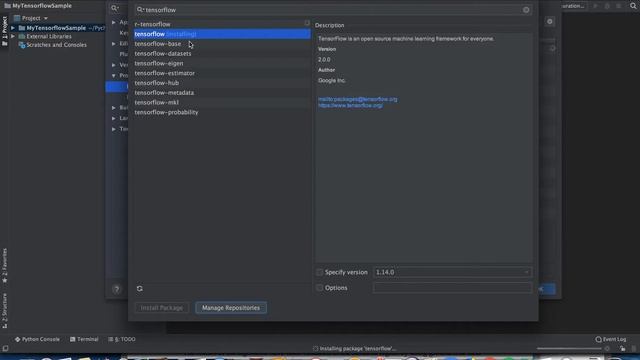This screenshot has width=640, height=360.
Task: Toggle tool window bars icon in status bar
Action: tap(5, 349)
